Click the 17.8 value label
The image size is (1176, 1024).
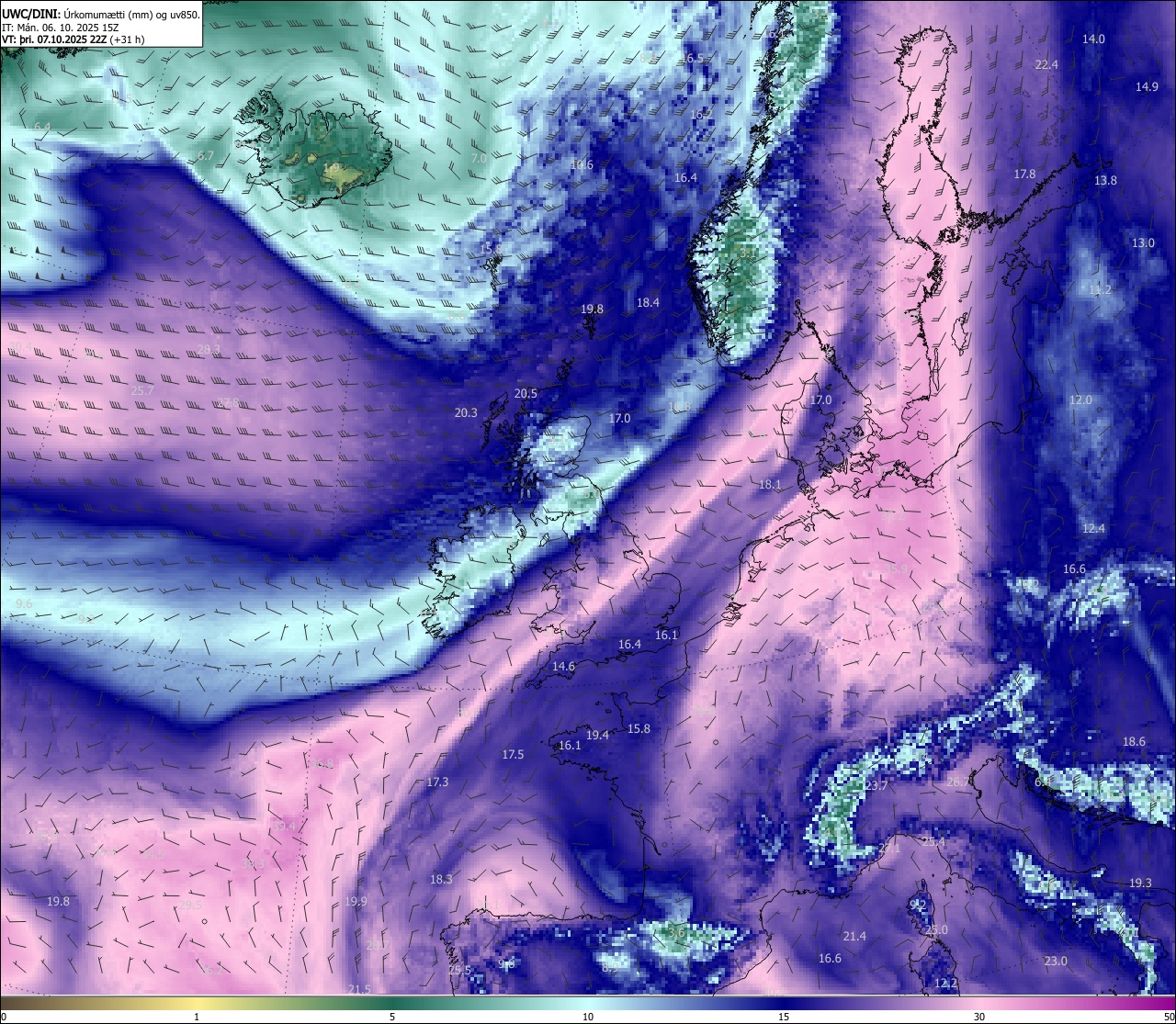click(x=1024, y=174)
